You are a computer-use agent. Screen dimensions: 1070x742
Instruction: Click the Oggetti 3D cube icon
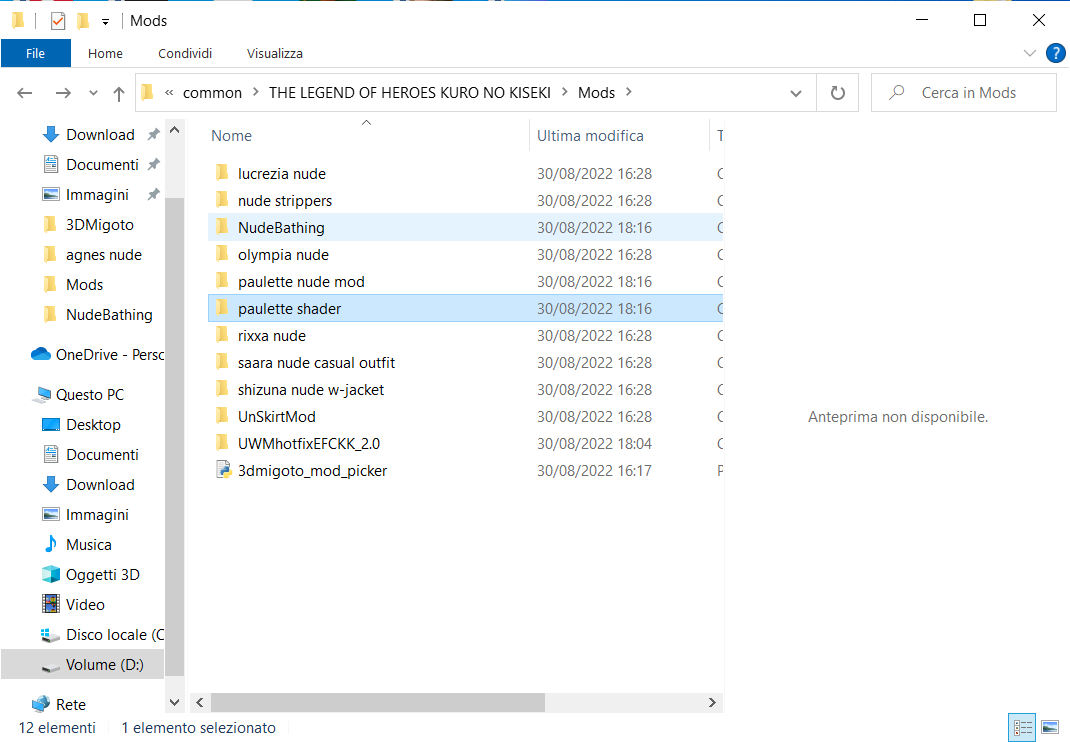pos(50,574)
